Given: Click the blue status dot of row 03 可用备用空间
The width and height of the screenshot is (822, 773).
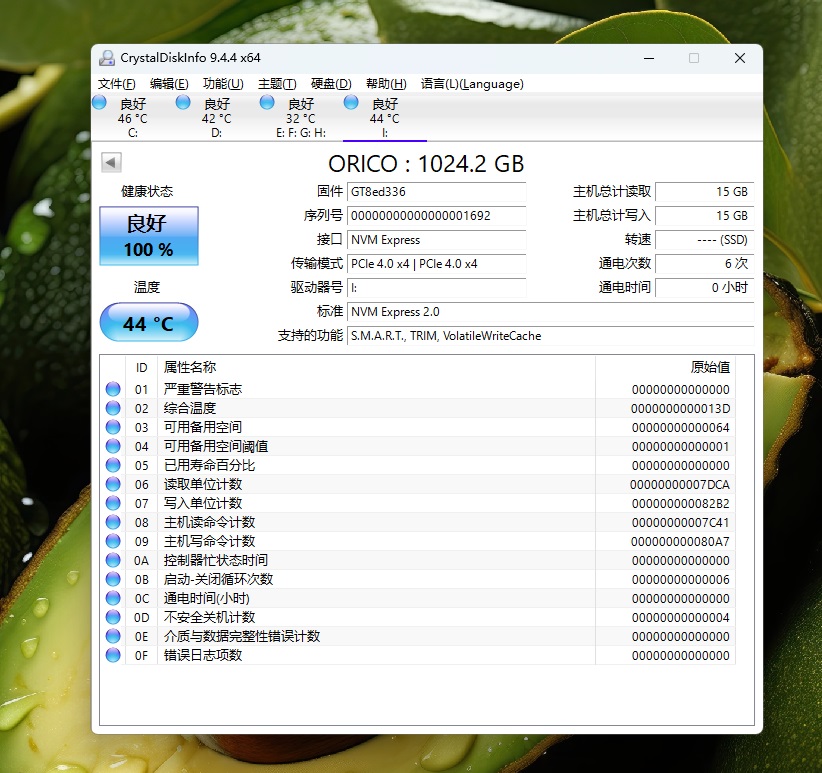Looking at the screenshot, I should click(113, 427).
